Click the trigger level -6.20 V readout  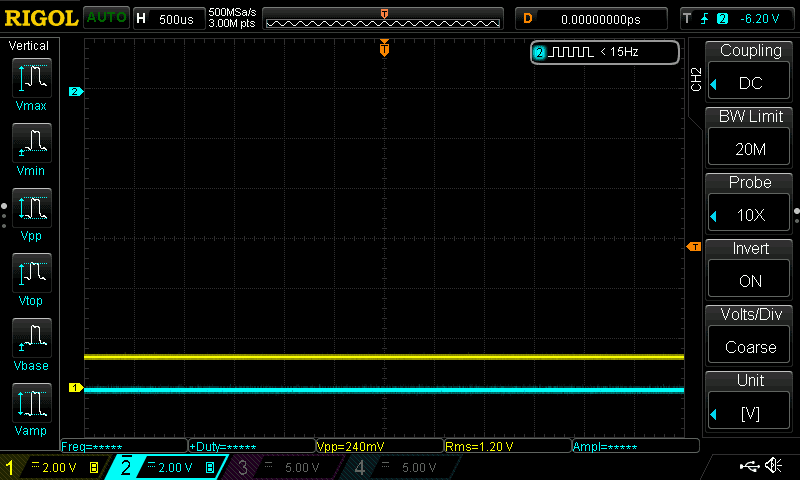(x=760, y=19)
